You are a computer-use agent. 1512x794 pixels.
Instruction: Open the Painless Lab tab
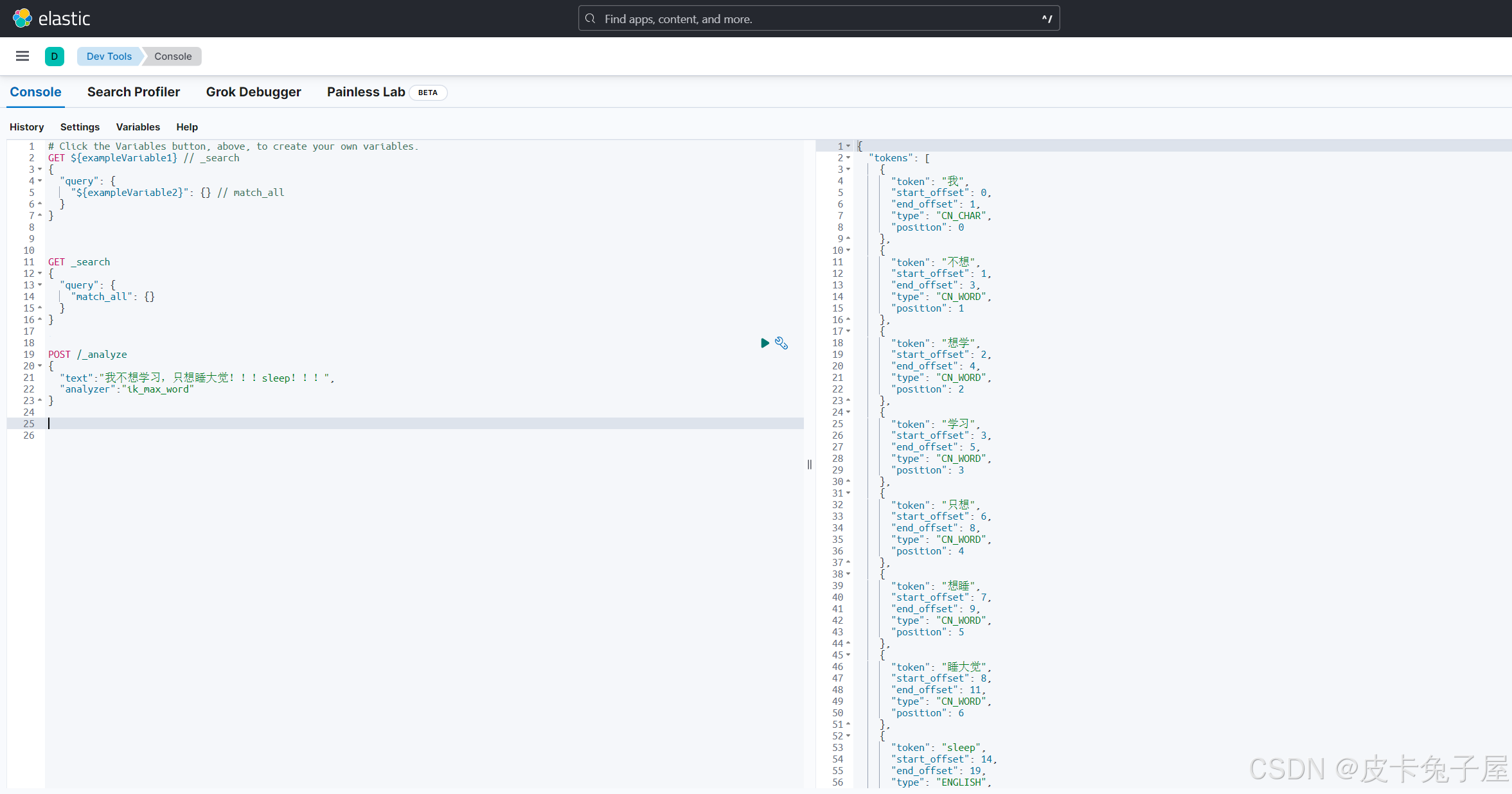[366, 92]
